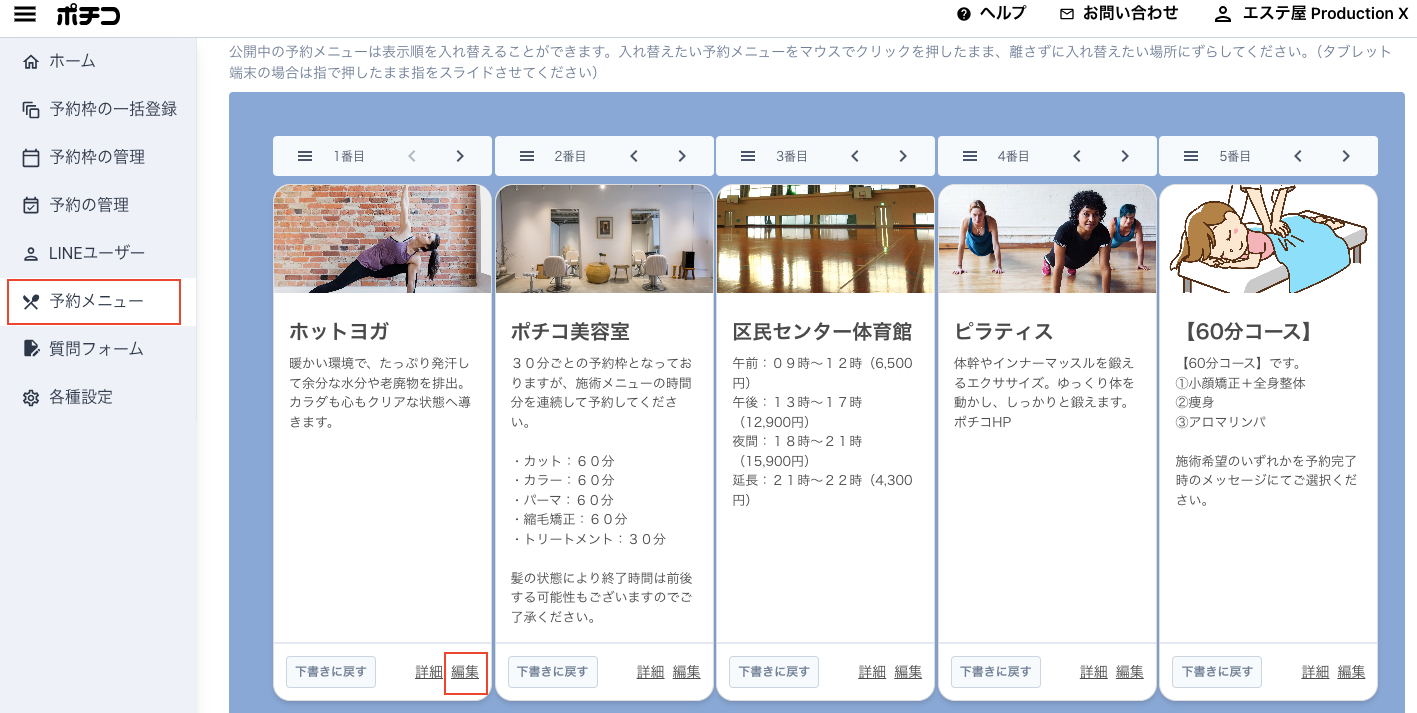Click the お問い合わせ envelope icon
This screenshot has width=1417, height=713.
tap(1066, 14)
